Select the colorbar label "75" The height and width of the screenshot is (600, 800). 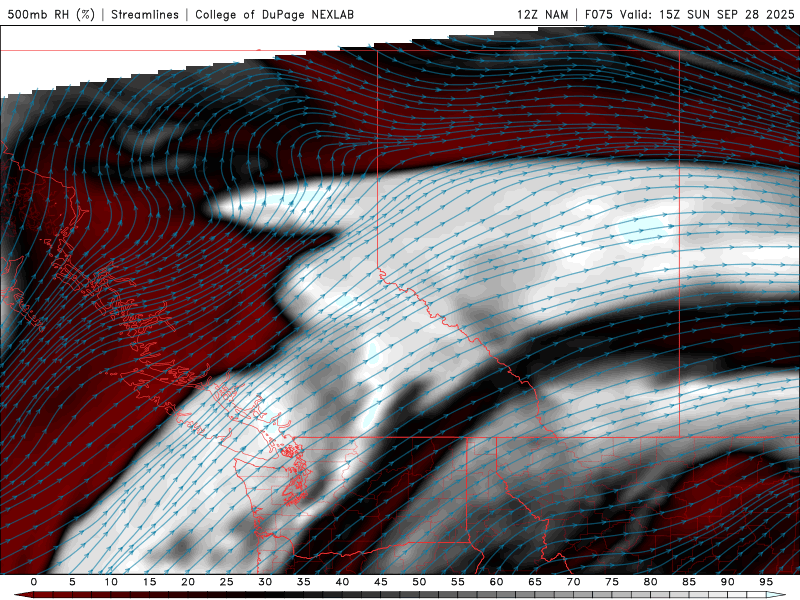click(x=612, y=582)
